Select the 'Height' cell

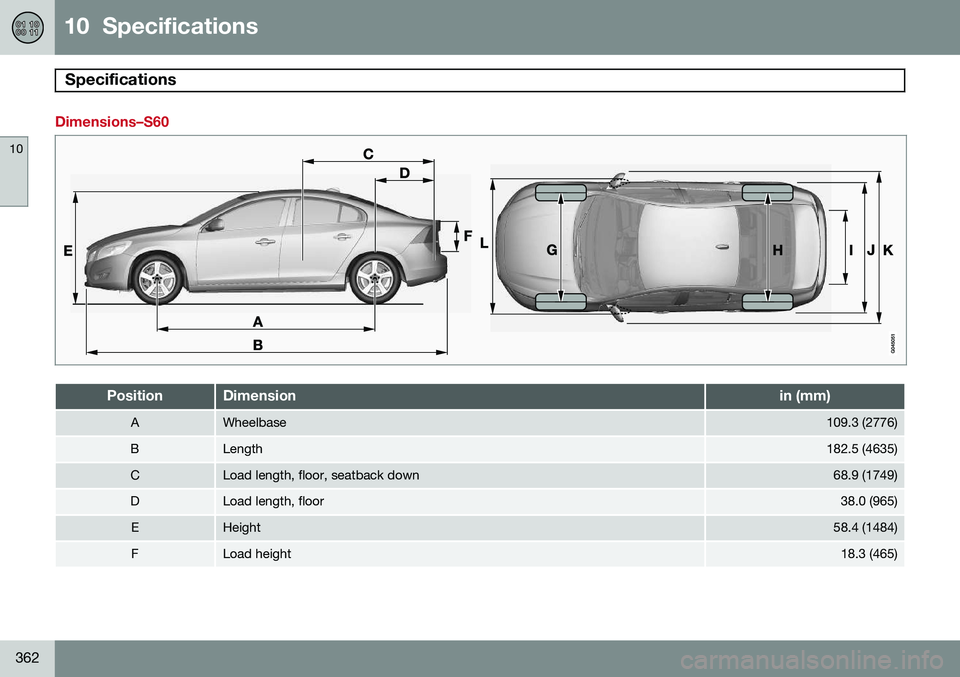coord(460,528)
